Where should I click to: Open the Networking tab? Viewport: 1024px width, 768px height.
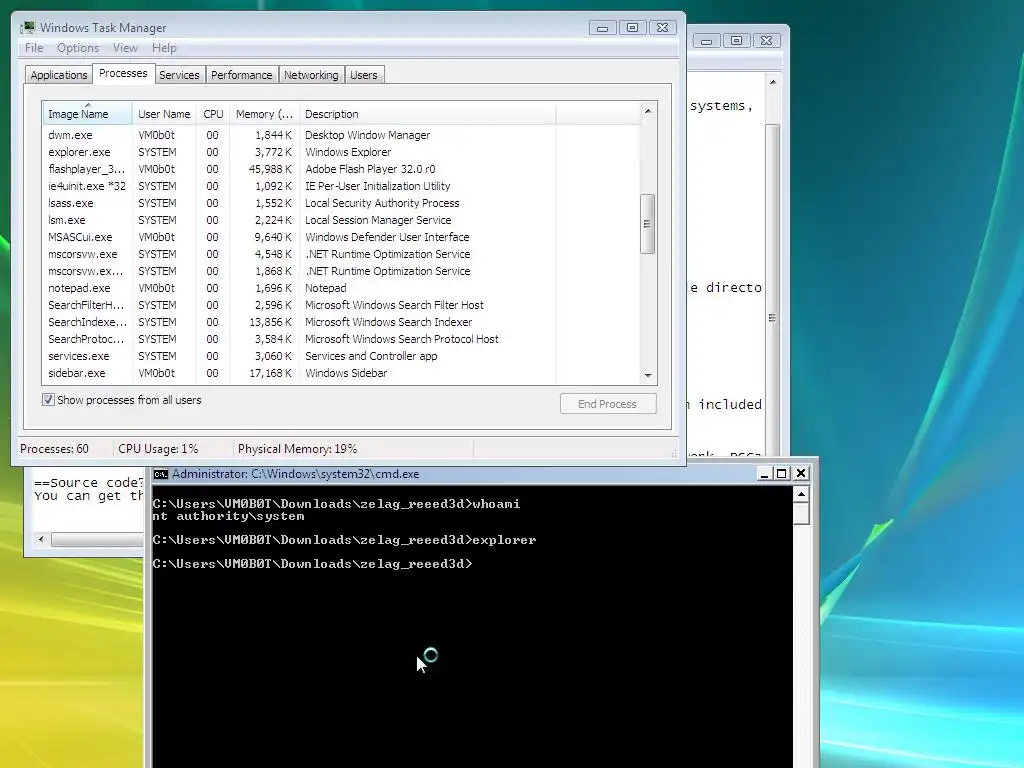[311, 75]
